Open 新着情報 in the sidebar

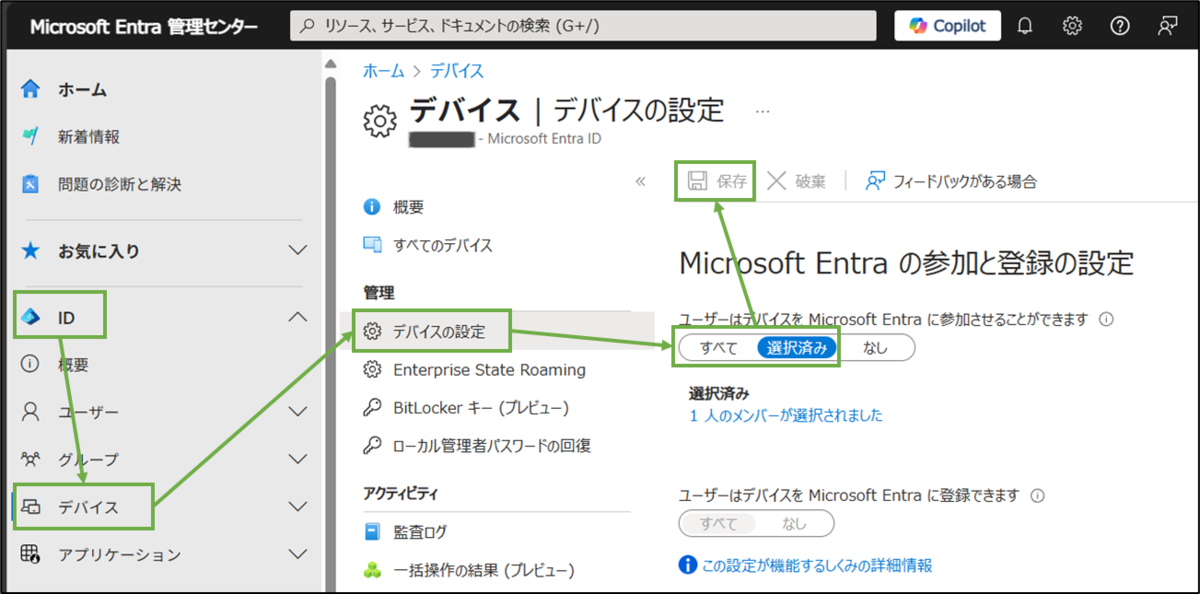coord(89,137)
